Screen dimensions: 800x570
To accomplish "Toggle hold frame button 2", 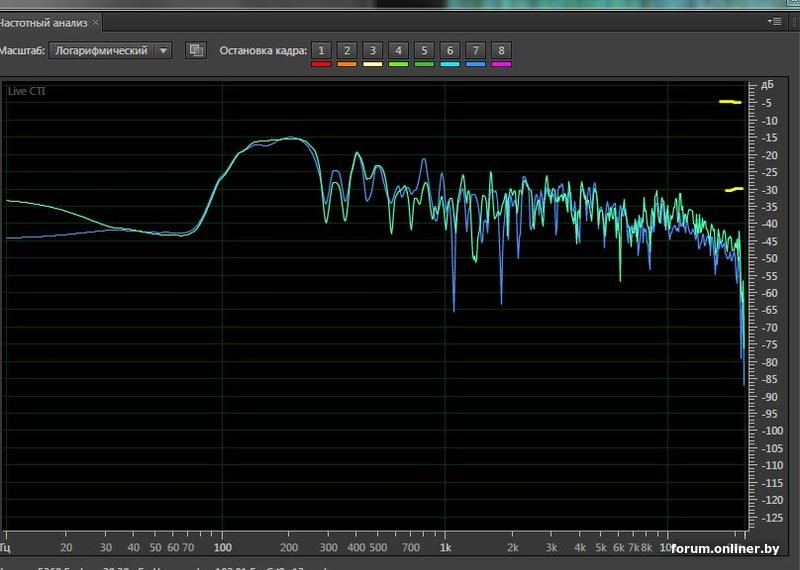I will pyautogui.click(x=347, y=50).
